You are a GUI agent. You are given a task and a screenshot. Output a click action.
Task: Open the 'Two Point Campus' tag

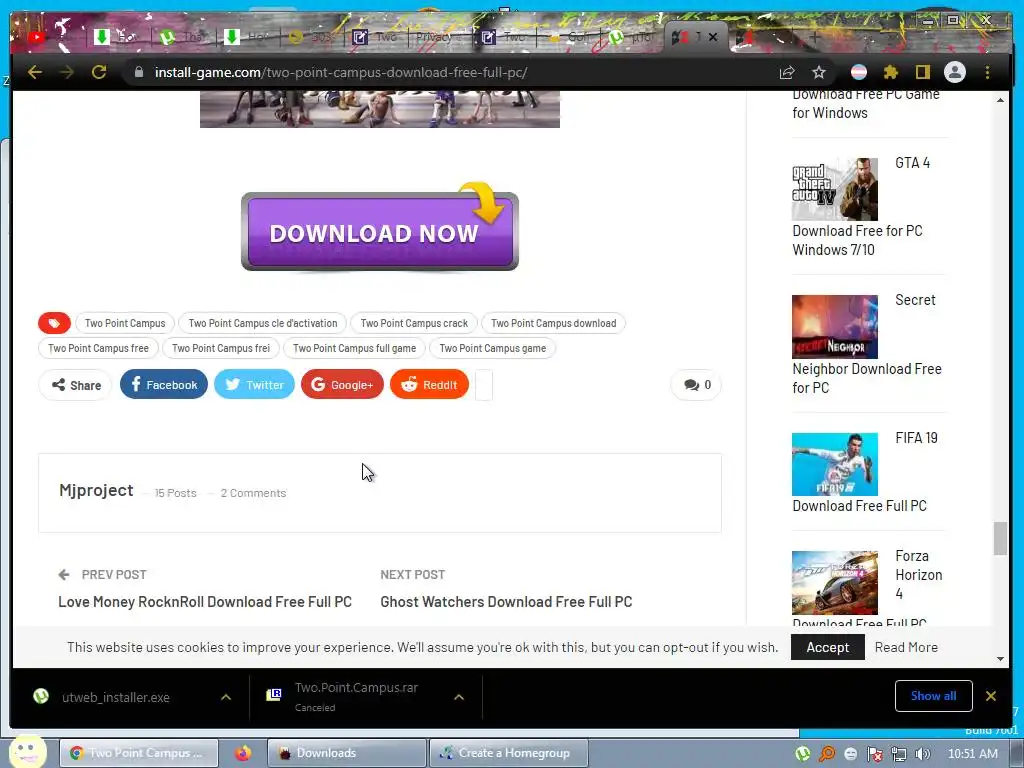[125, 323]
